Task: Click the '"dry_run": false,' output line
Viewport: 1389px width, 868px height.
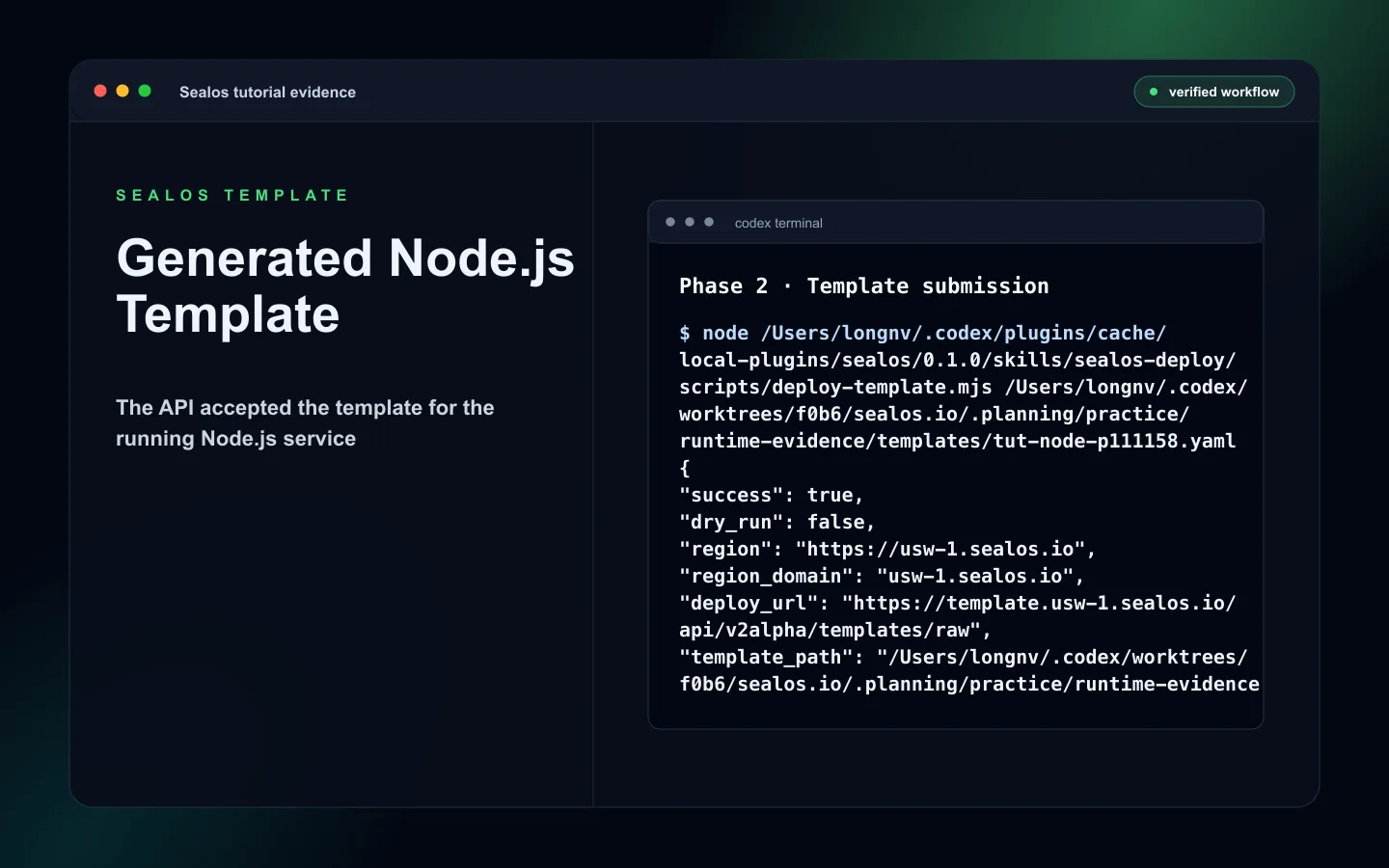Action: click(x=777, y=522)
